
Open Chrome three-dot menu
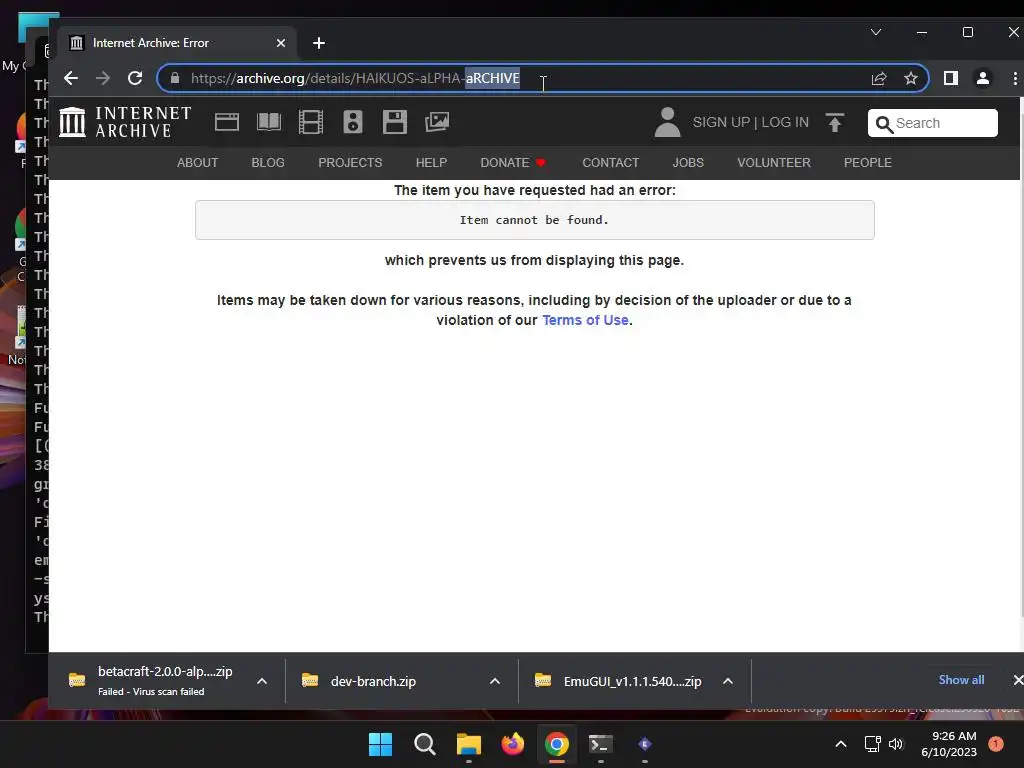1015,78
